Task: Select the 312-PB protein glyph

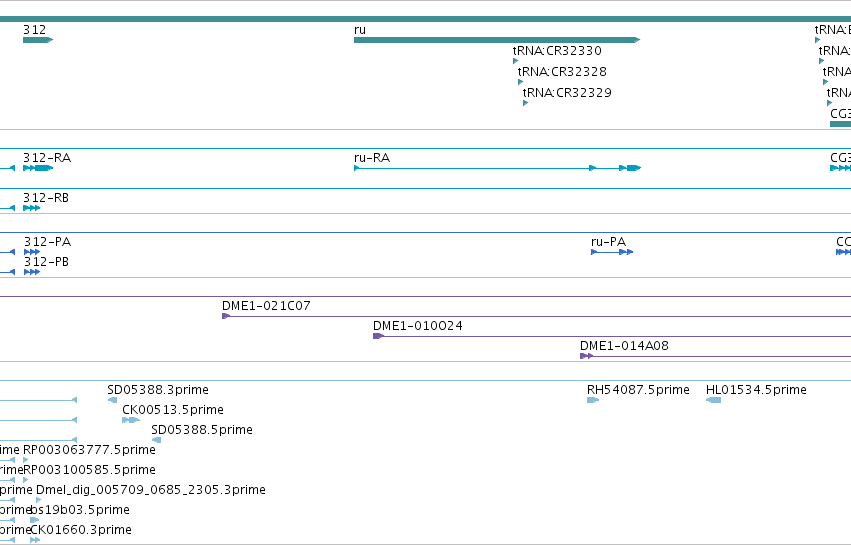Action: (x=32, y=272)
